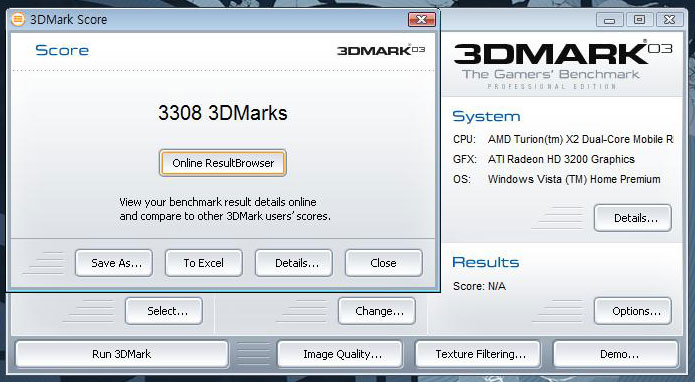Click the Select... button
This screenshot has width=695, height=382.
click(x=164, y=311)
